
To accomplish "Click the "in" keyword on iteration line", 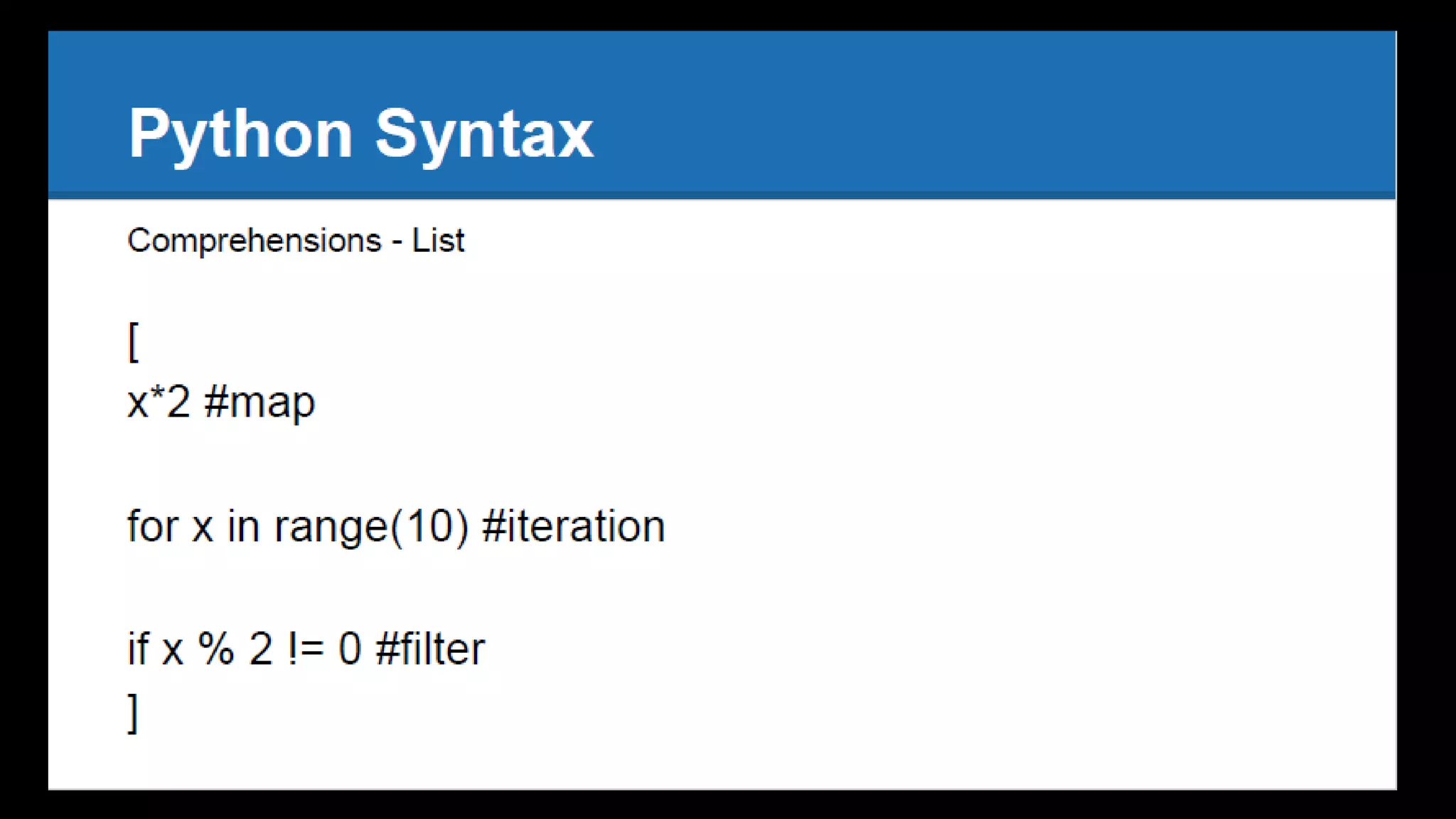I will click(243, 527).
